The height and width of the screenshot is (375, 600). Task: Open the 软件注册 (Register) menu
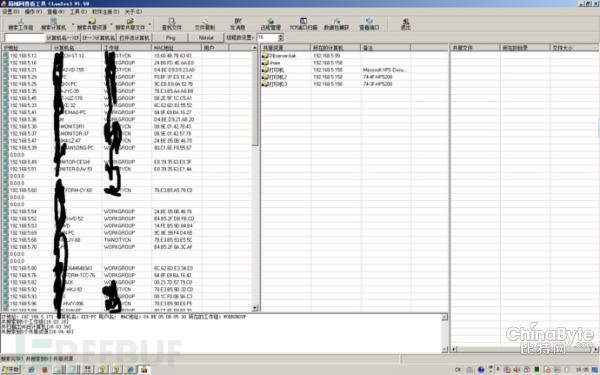click(106, 12)
